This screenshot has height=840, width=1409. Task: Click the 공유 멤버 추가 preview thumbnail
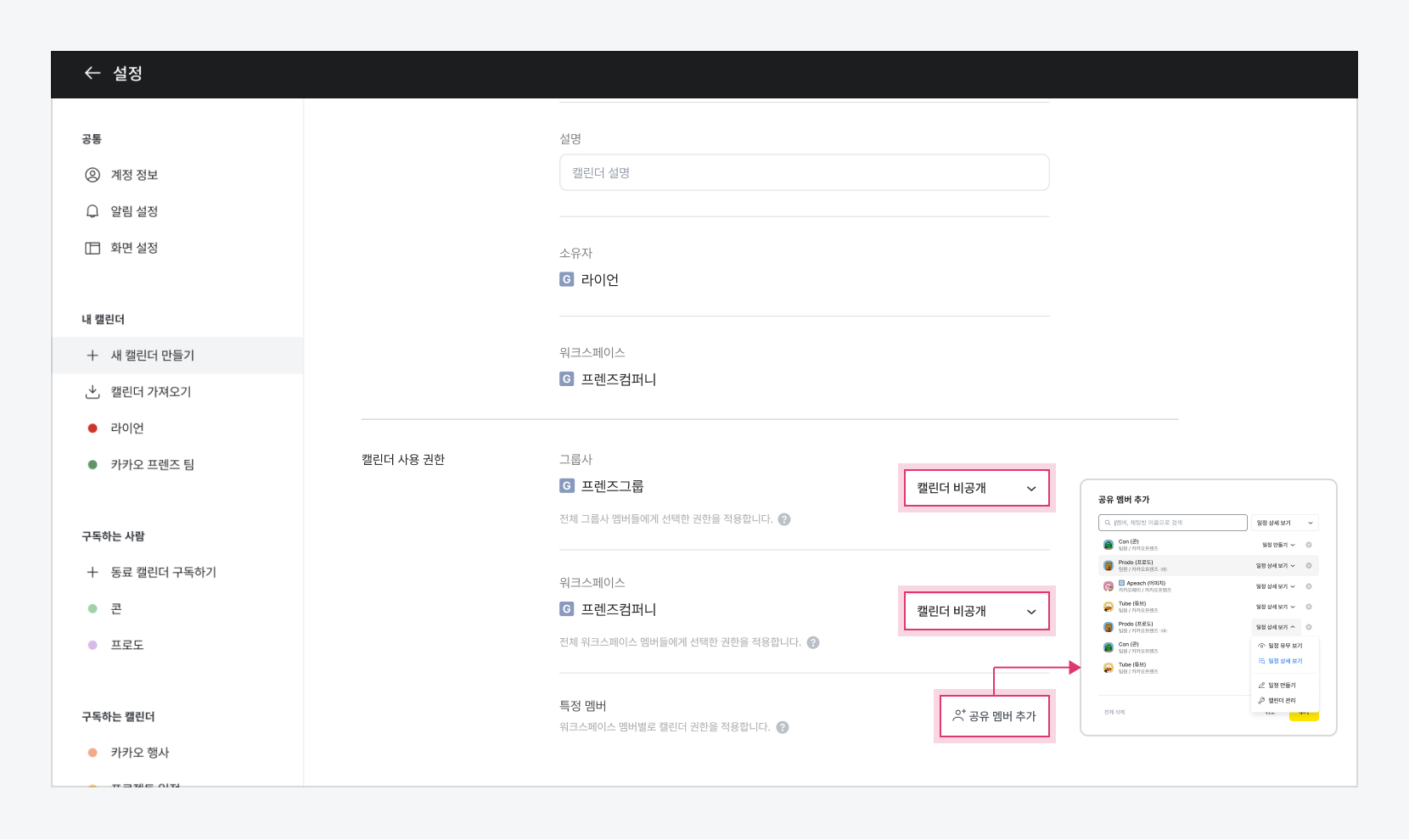pos(1208,608)
